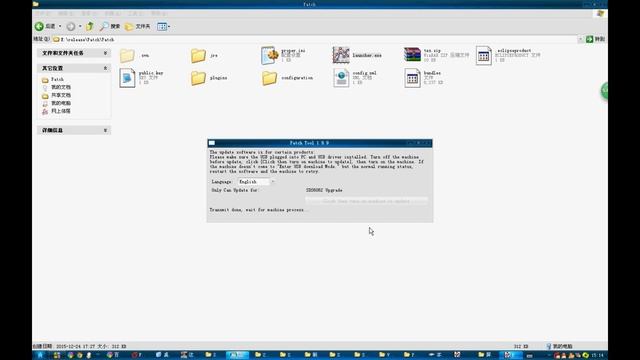Screen dimensions: 640x360
Task: Open the Forward button history dropdown arrow
Action: [x=80, y=27]
